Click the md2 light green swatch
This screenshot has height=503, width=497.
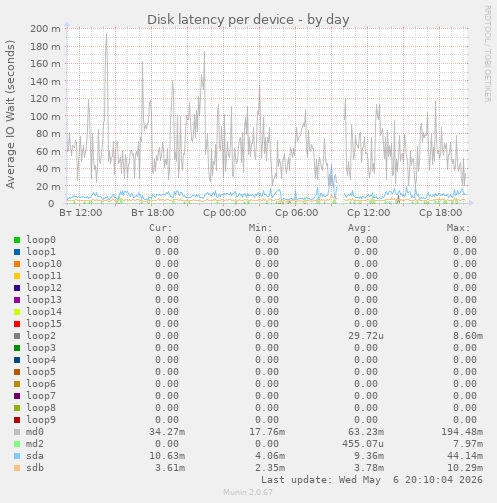click(x=17, y=444)
